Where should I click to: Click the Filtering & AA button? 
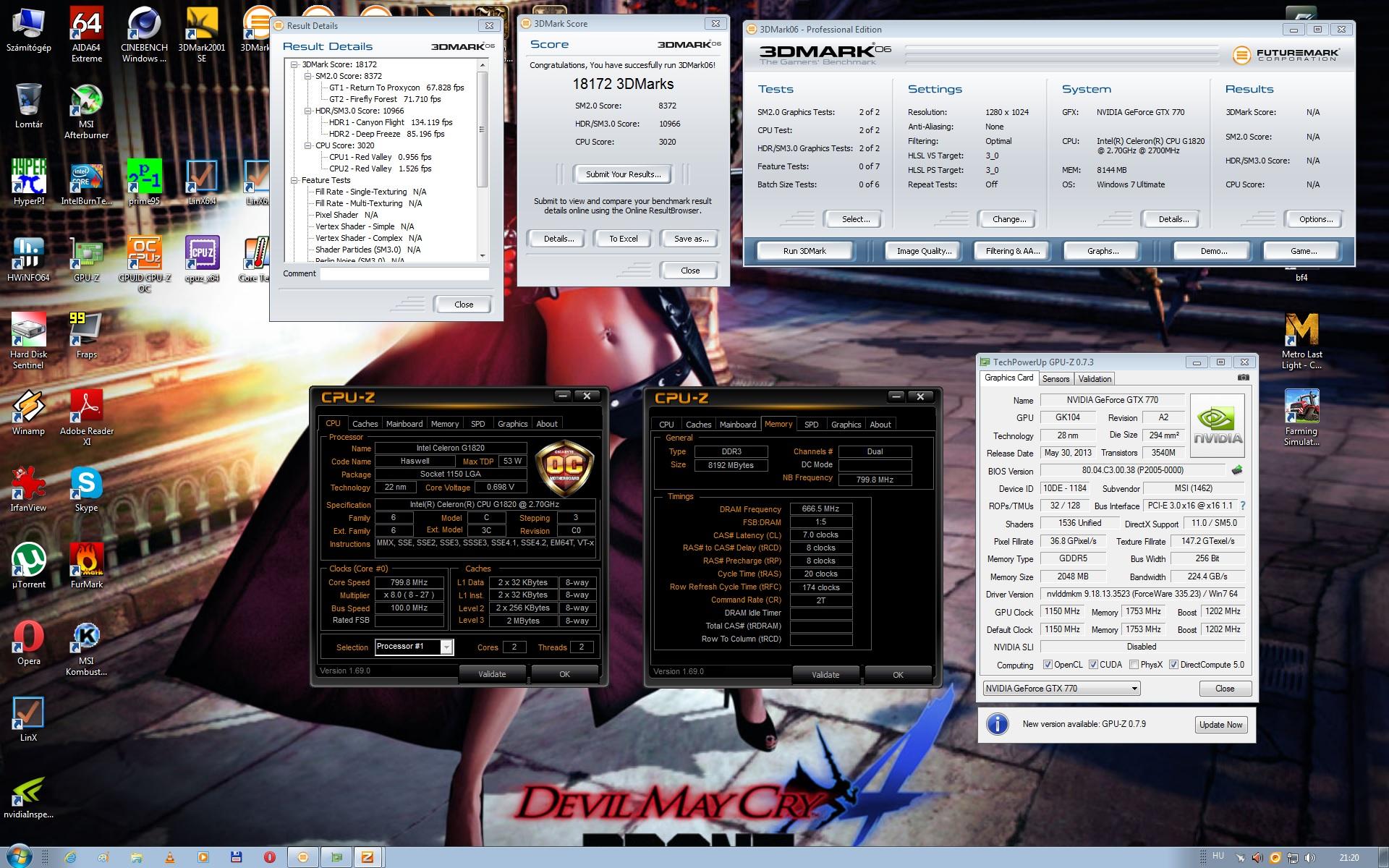(1012, 251)
